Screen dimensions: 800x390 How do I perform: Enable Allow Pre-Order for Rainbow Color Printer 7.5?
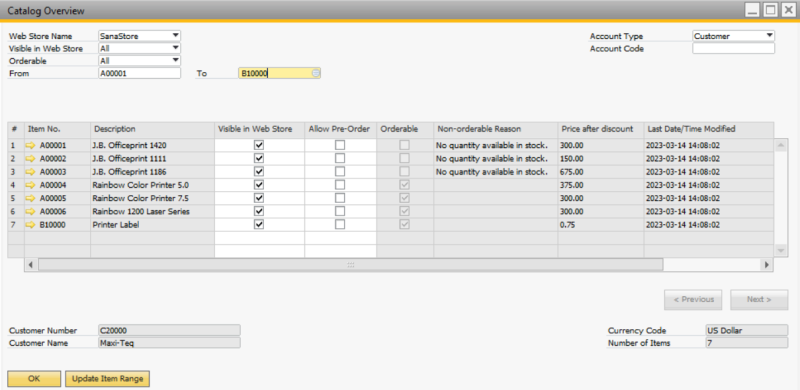340,198
